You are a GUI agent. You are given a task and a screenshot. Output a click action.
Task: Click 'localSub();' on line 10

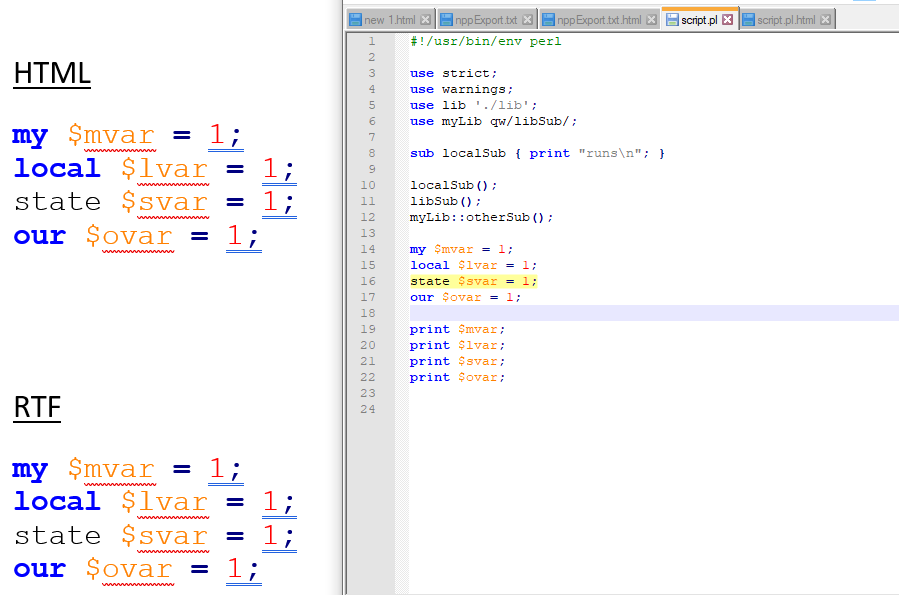(x=454, y=185)
